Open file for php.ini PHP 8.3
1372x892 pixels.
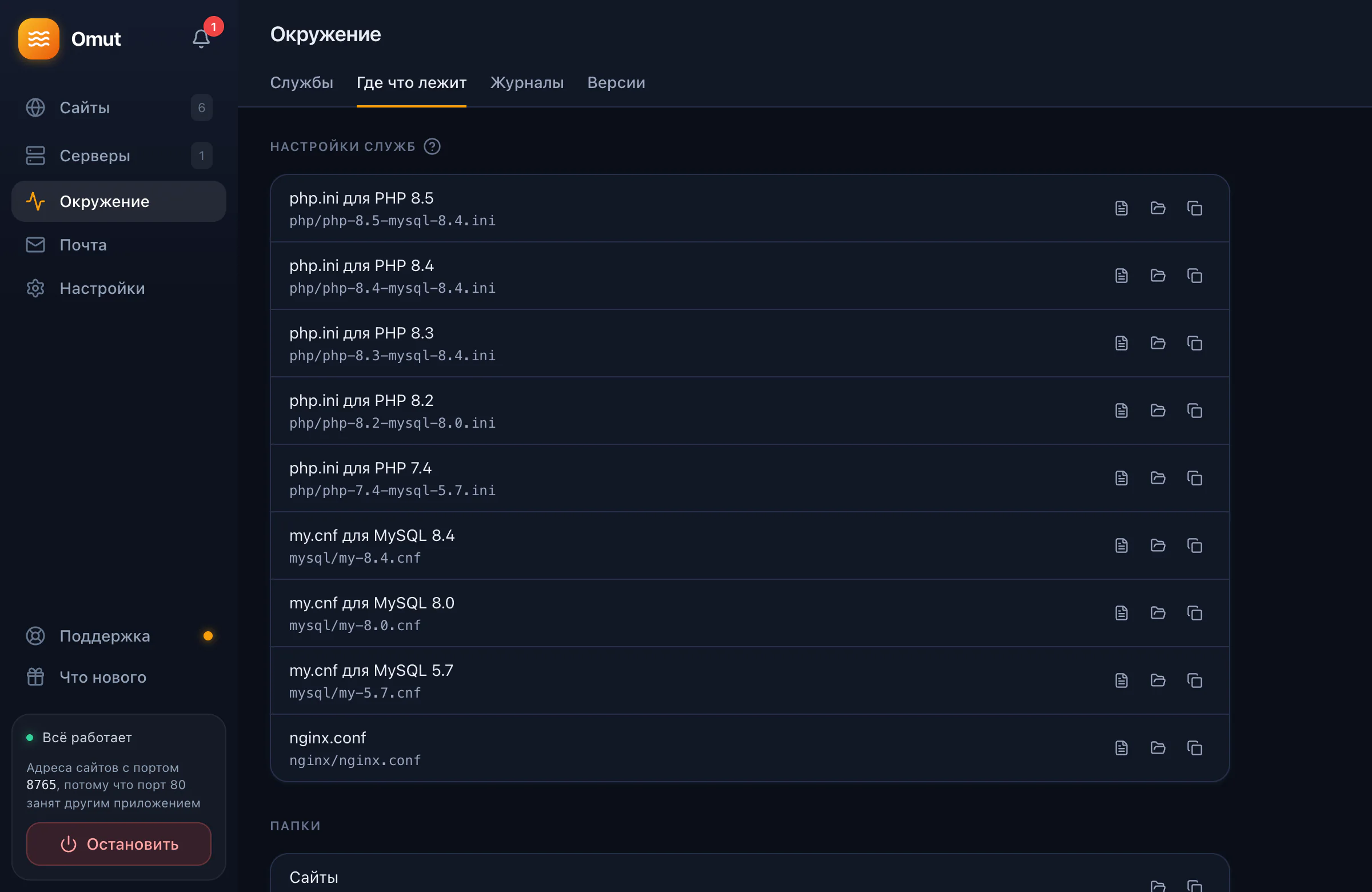1121,343
